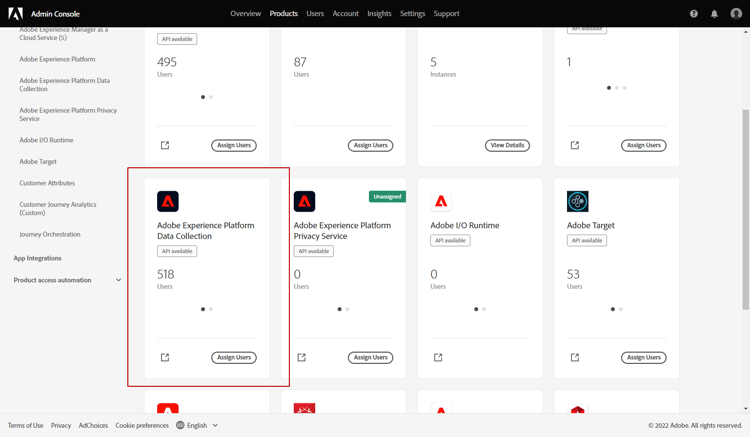This screenshot has width=750, height=437.
Task: Click the Unassigned badge on Privacy Service card
Action: (387, 197)
